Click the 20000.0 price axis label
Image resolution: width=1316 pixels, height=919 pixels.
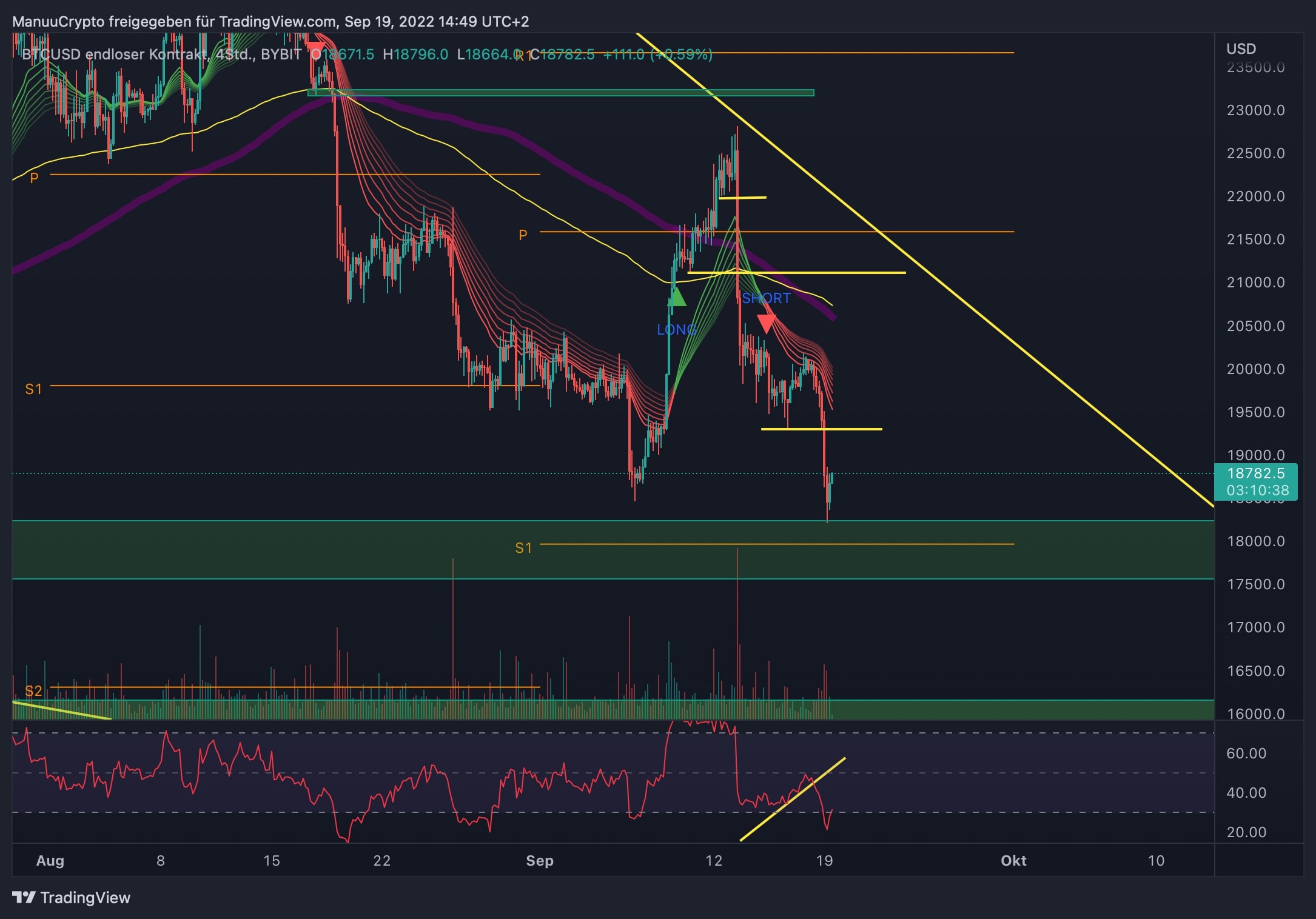pos(1255,369)
